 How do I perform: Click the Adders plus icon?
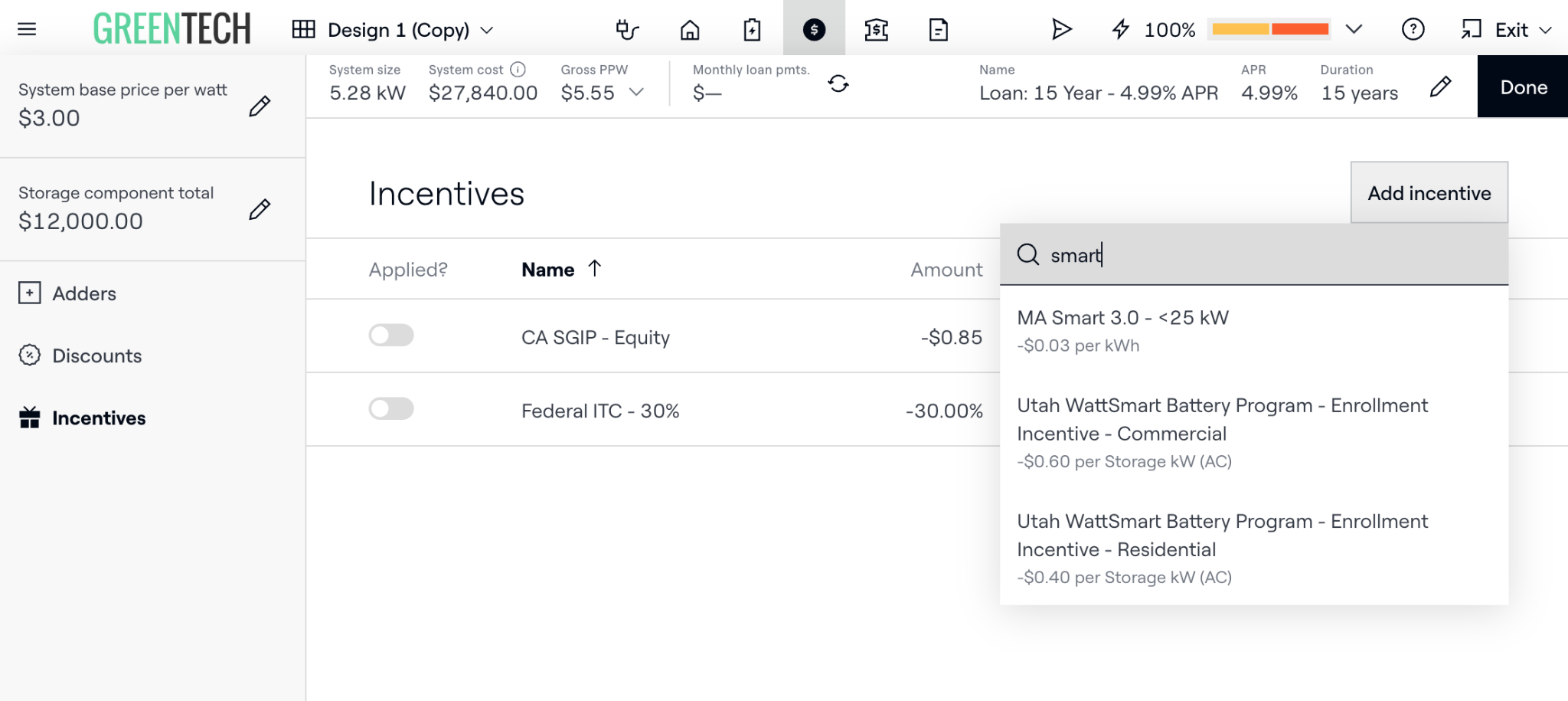tap(29, 293)
